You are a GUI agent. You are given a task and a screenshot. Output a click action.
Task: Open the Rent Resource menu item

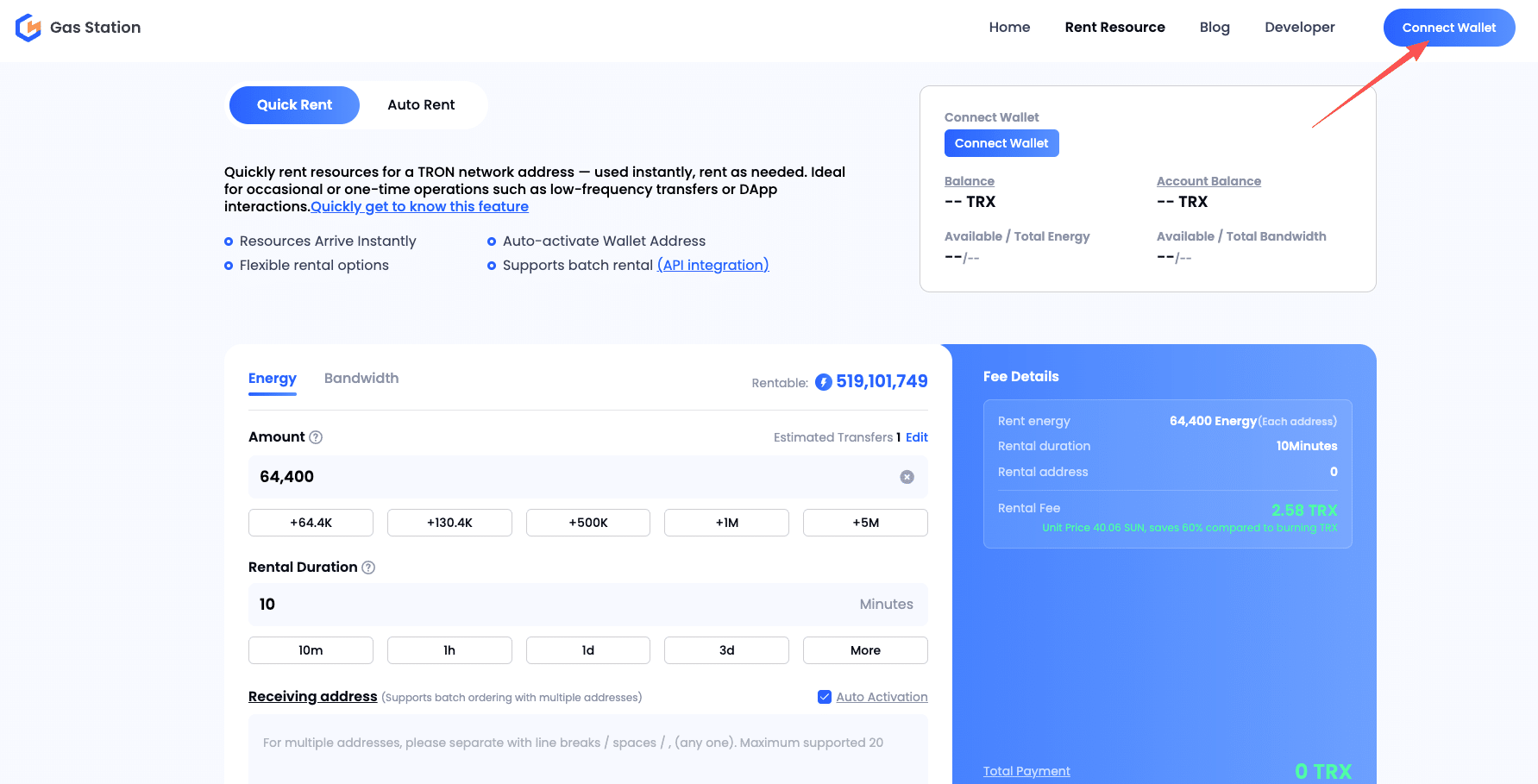[1114, 28]
